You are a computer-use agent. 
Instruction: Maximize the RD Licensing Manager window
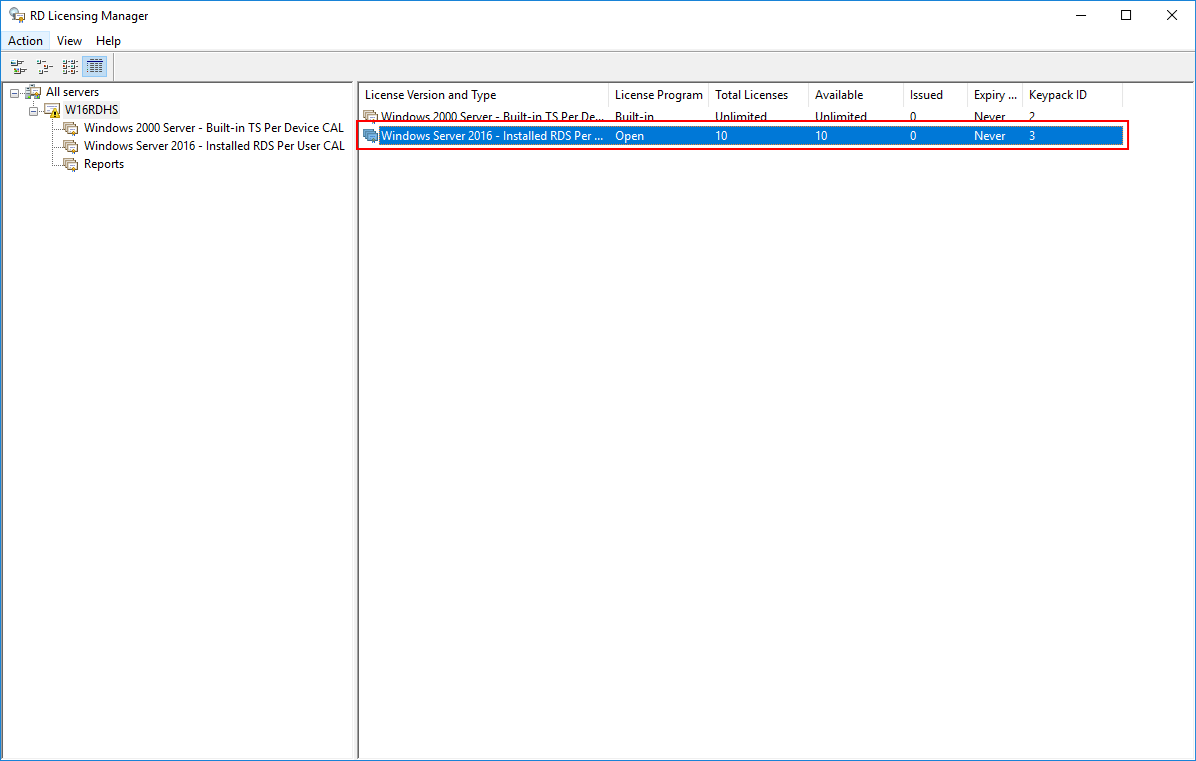pyautogui.click(x=1126, y=15)
